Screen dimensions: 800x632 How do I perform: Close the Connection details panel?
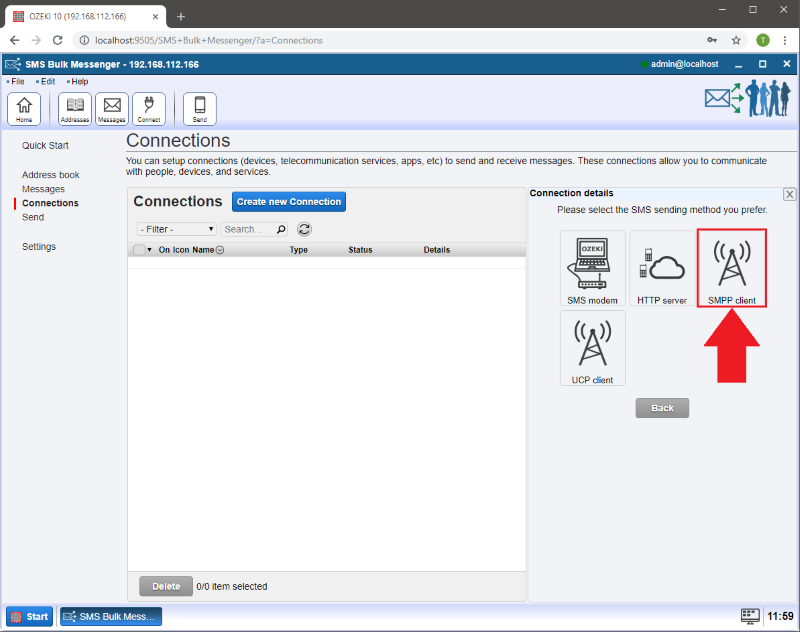[789, 194]
